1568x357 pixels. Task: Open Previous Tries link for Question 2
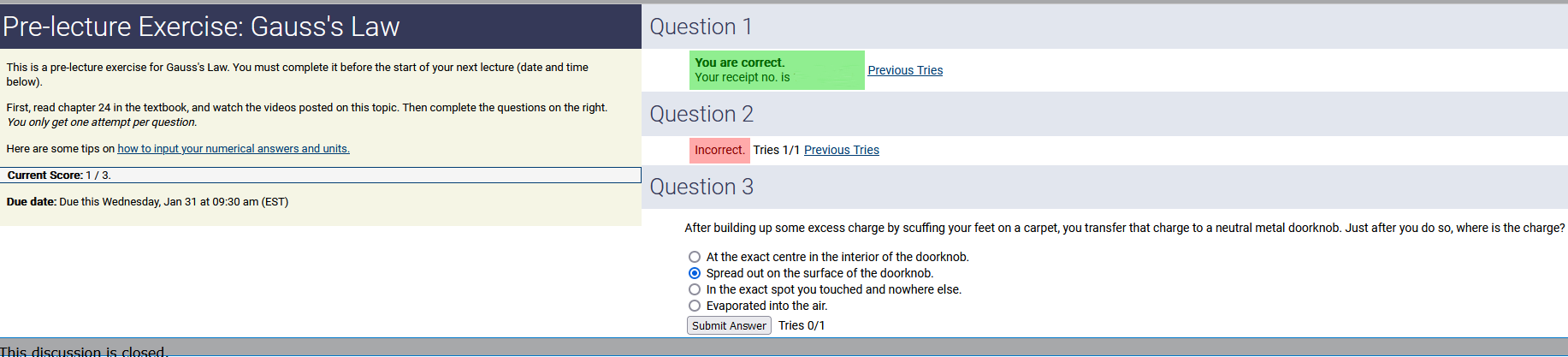pyautogui.click(x=841, y=150)
